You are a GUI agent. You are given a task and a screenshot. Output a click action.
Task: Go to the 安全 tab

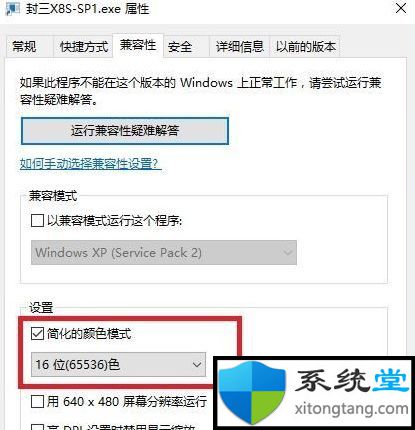tap(180, 46)
